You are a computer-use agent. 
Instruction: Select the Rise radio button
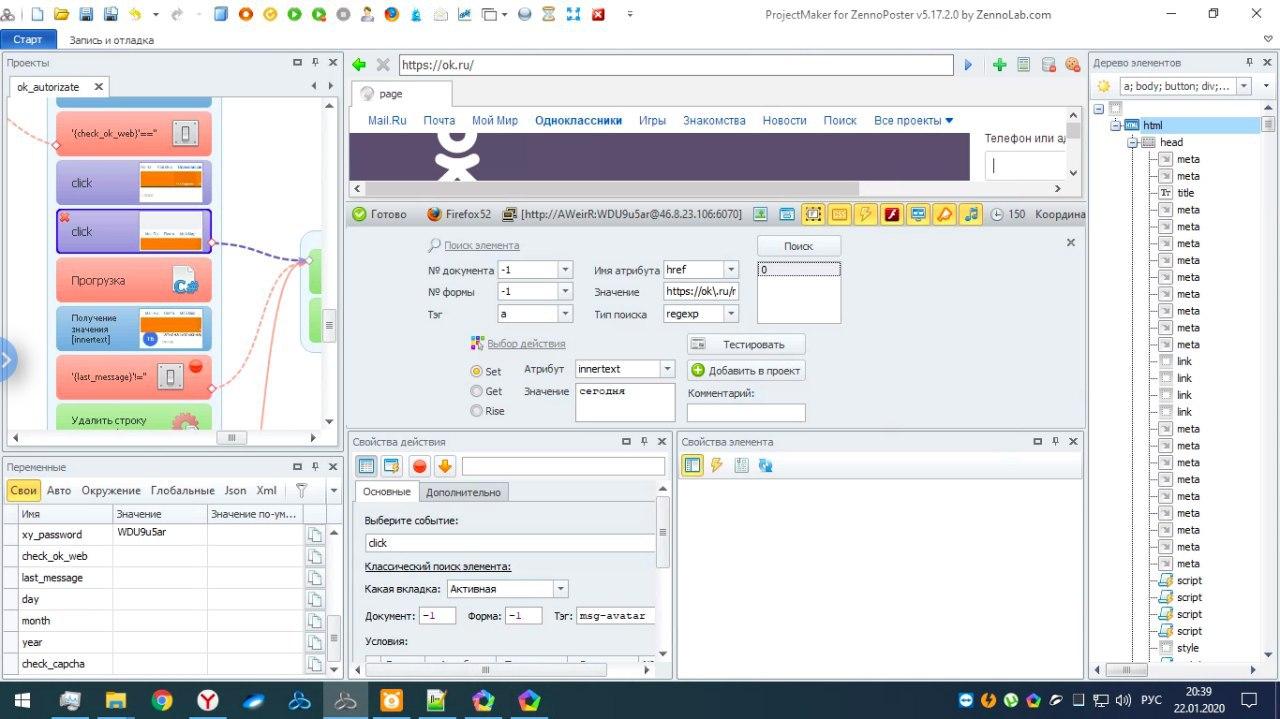[x=477, y=411]
